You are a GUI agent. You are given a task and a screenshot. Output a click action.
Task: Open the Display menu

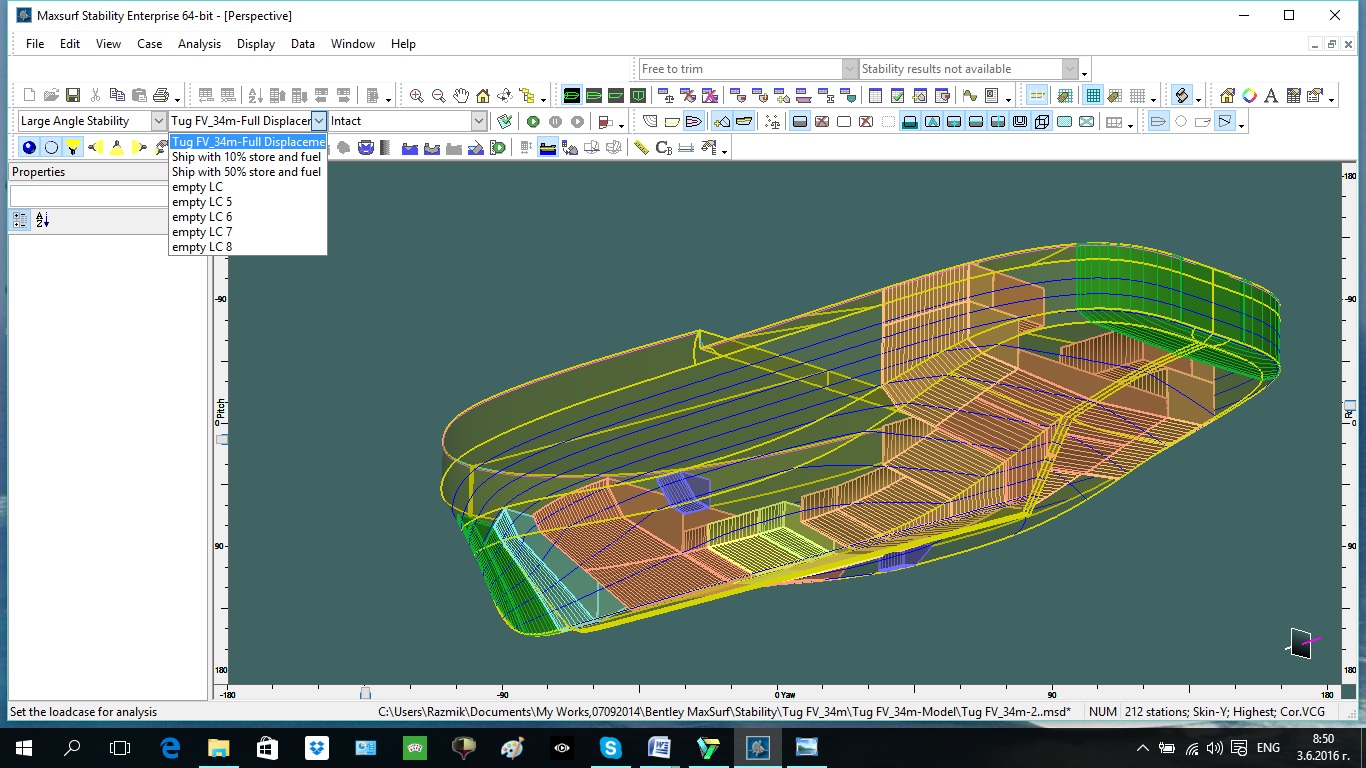click(256, 44)
